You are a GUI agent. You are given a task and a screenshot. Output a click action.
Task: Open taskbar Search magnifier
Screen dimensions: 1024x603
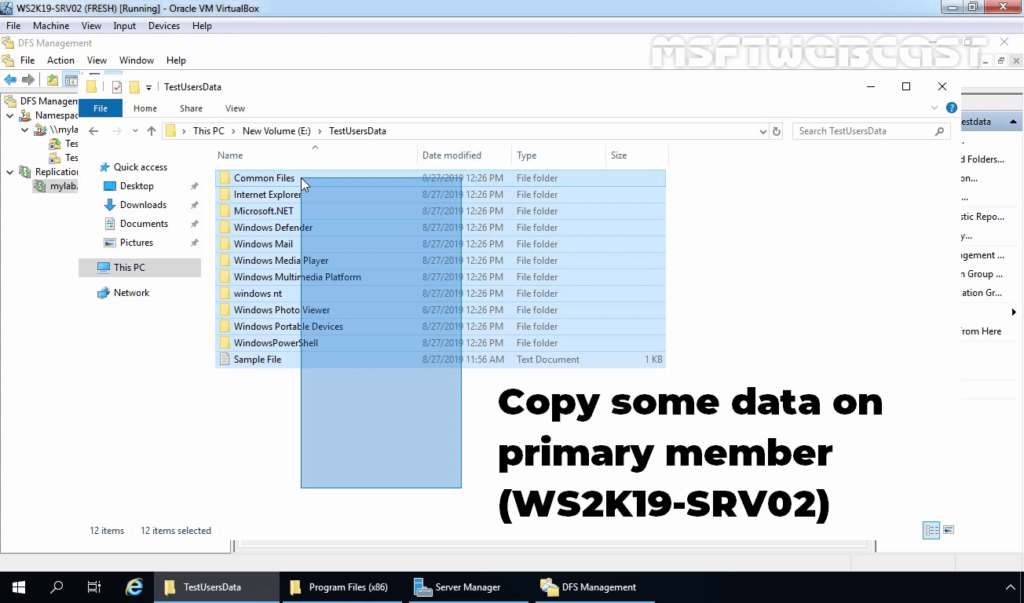57,587
